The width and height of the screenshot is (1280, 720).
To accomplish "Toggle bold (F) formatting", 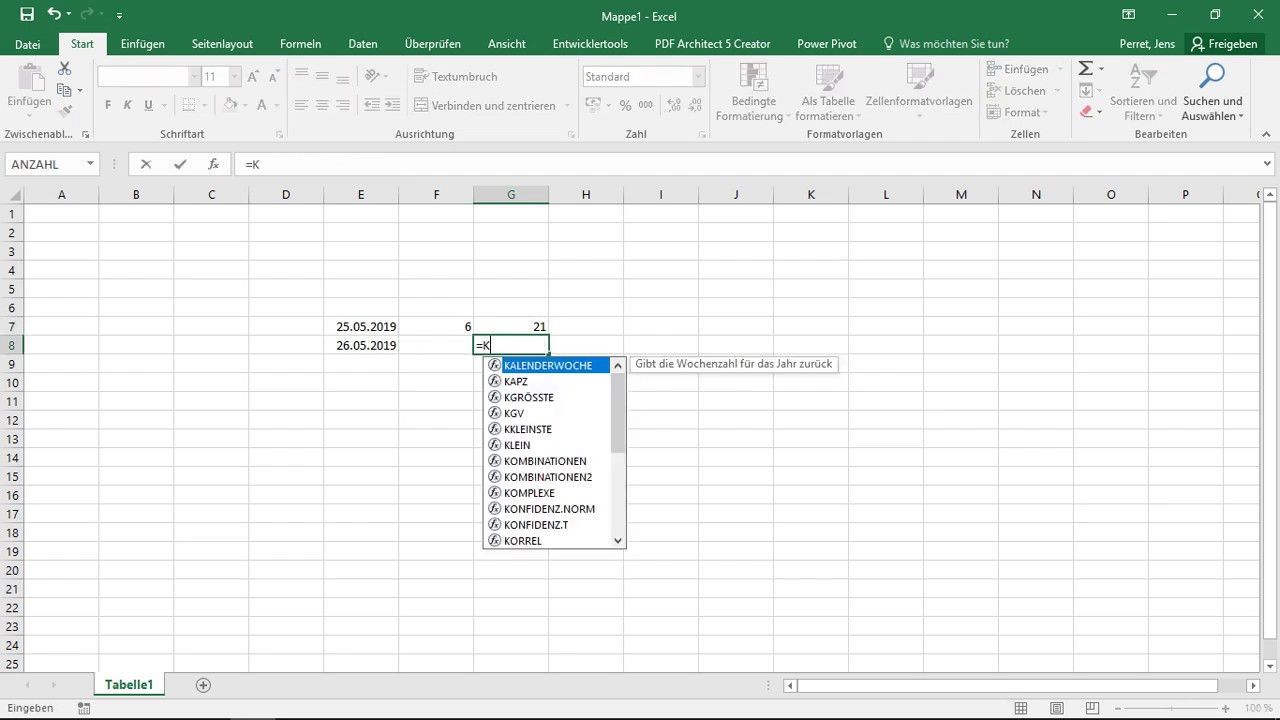I will point(107,105).
